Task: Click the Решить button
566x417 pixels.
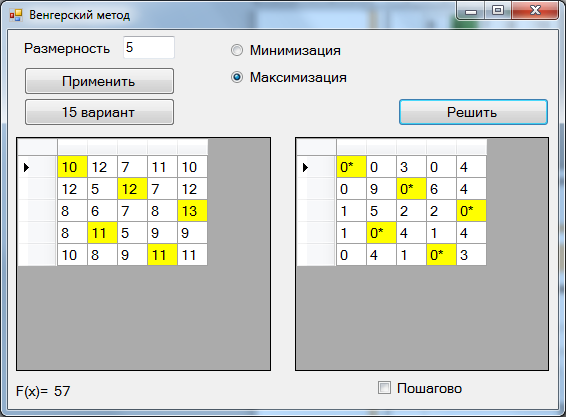Action: tap(473, 112)
